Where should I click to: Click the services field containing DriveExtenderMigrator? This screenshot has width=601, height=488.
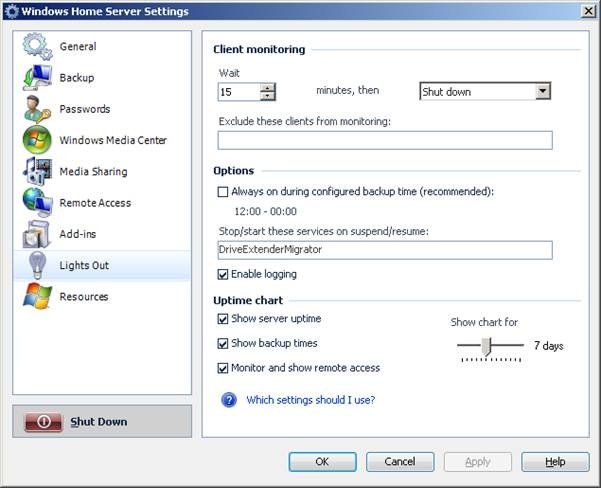click(x=385, y=250)
